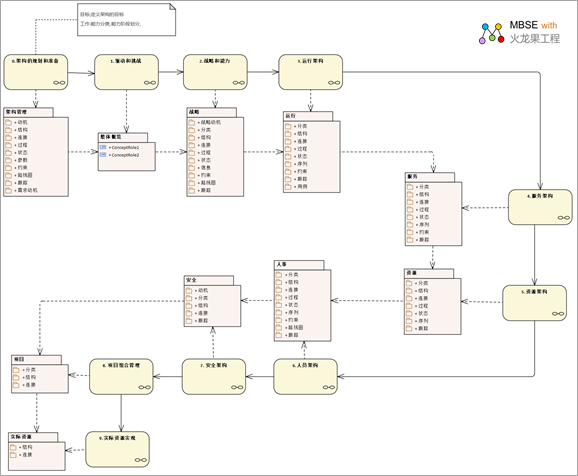Select the 5.资源架构 activity node
Viewport: 578px width, 476px height.
[535, 303]
